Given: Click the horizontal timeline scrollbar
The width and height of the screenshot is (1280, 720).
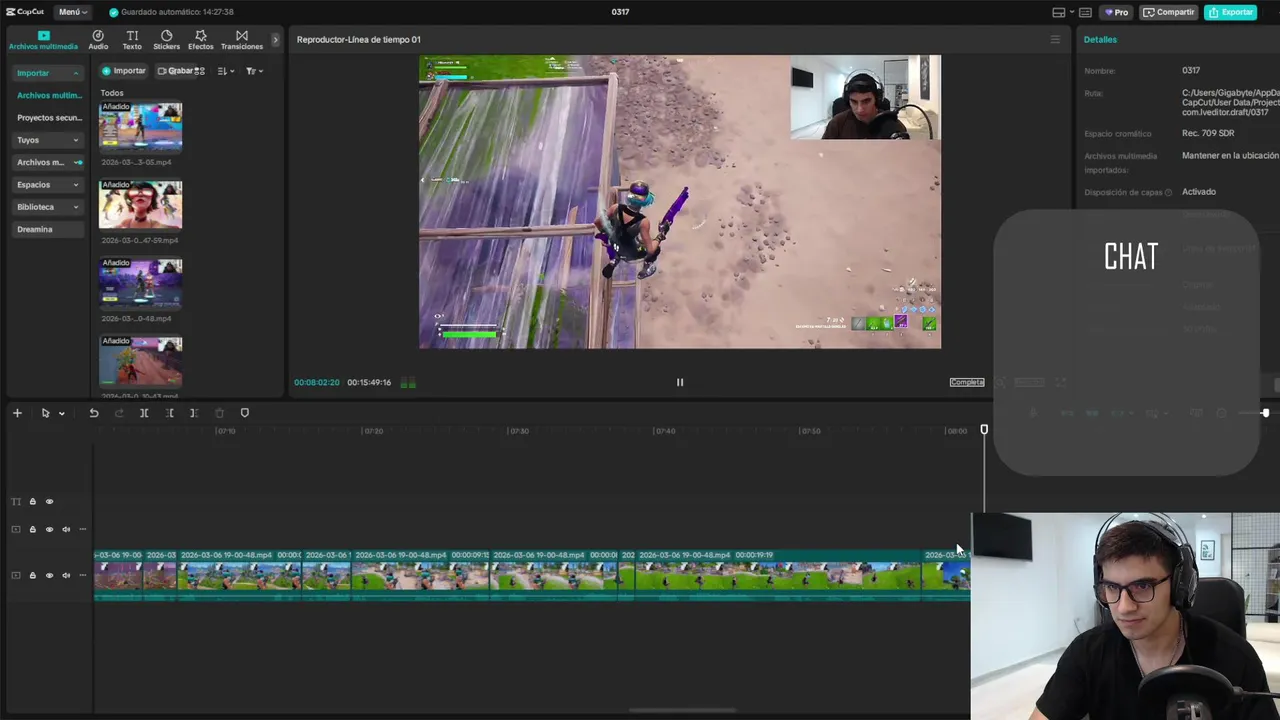Looking at the screenshot, I should (x=683, y=711).
